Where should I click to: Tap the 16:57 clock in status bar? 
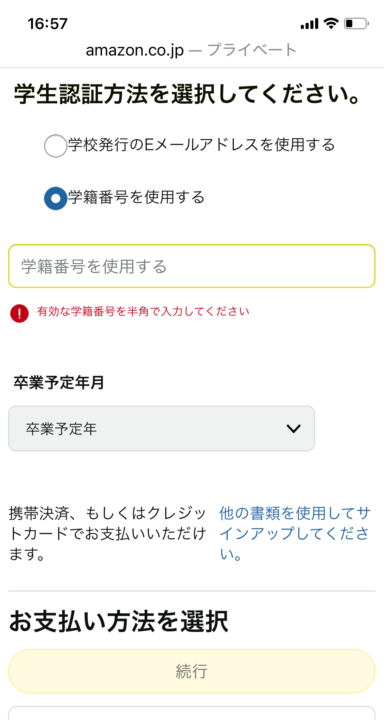[x=48, y=23]
